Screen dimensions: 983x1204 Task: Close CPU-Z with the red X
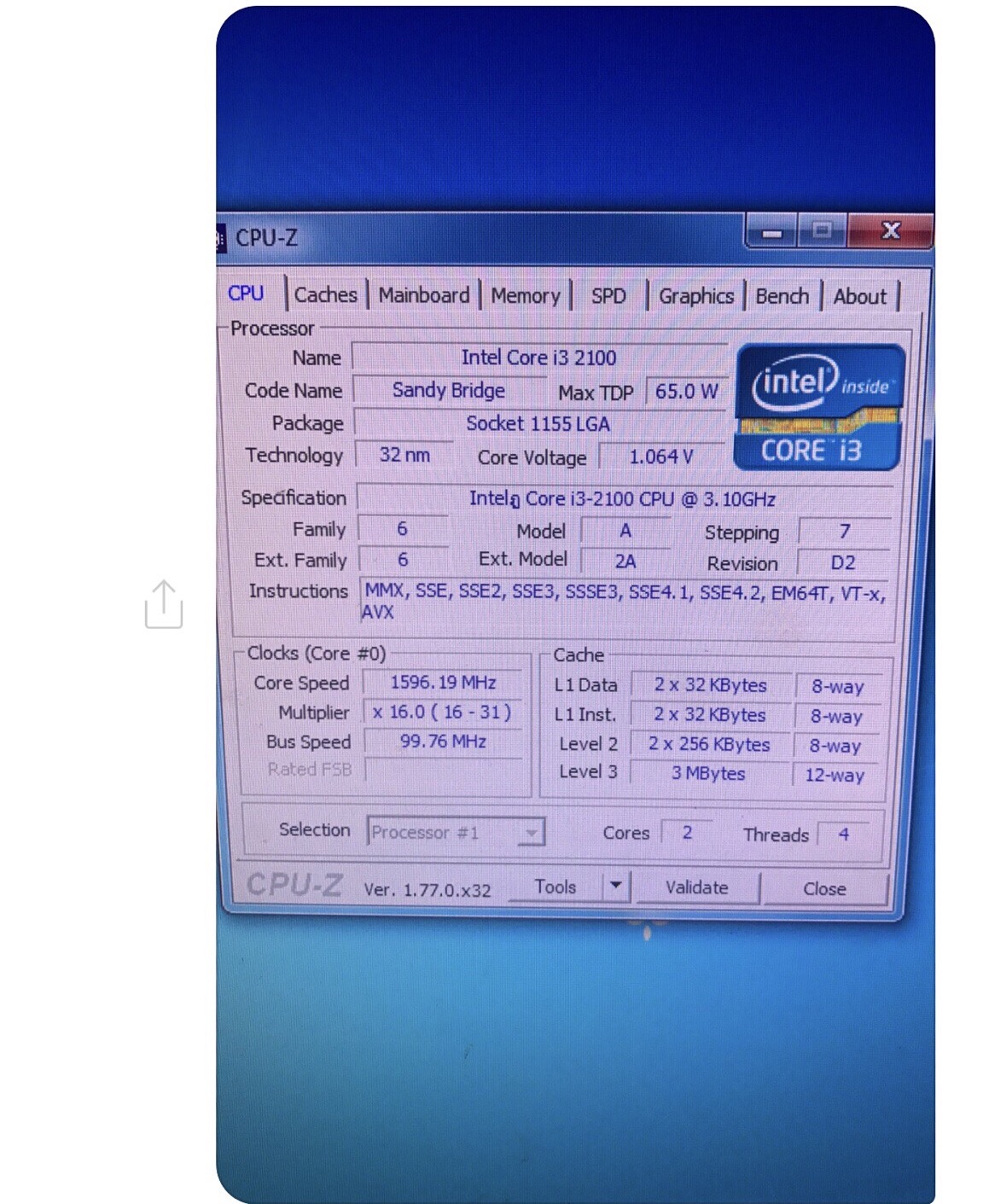point(890,230)
